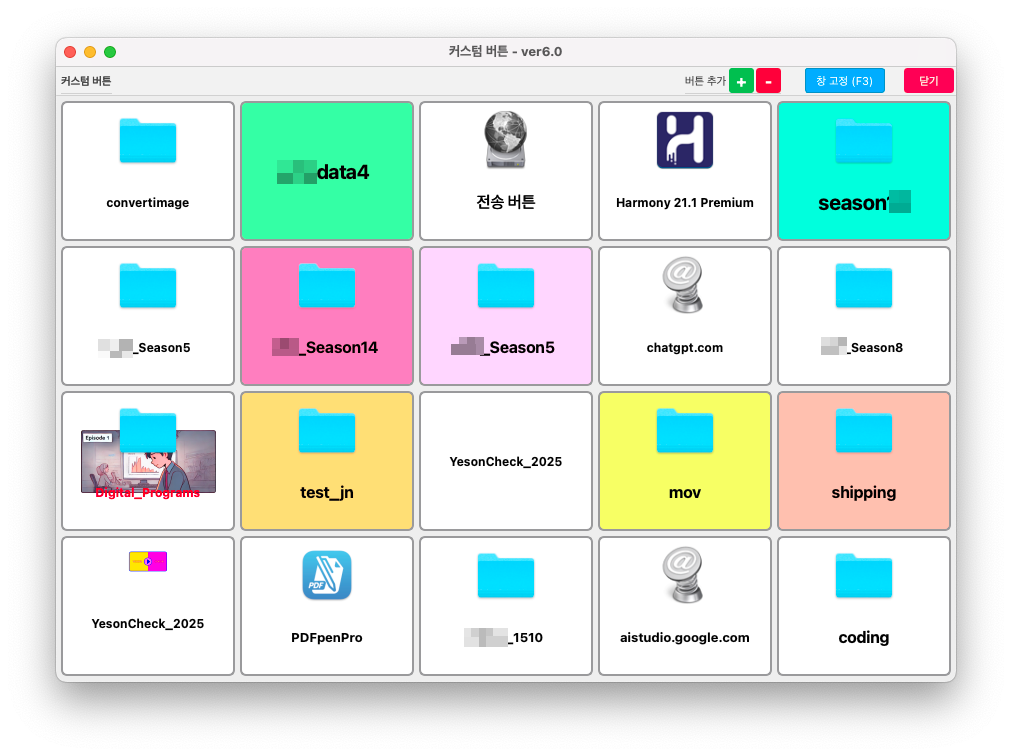Toggle 창 고정 (F3) window pin
This screenshot has height=756, width=1012.
[844, 81]
